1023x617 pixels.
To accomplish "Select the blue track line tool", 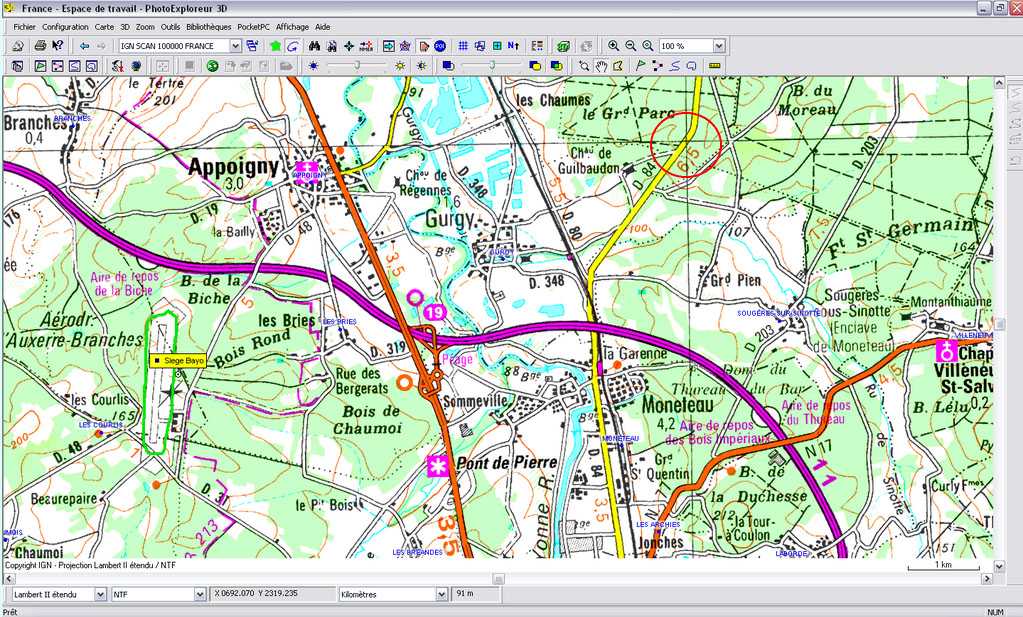I will coord(675,65).
